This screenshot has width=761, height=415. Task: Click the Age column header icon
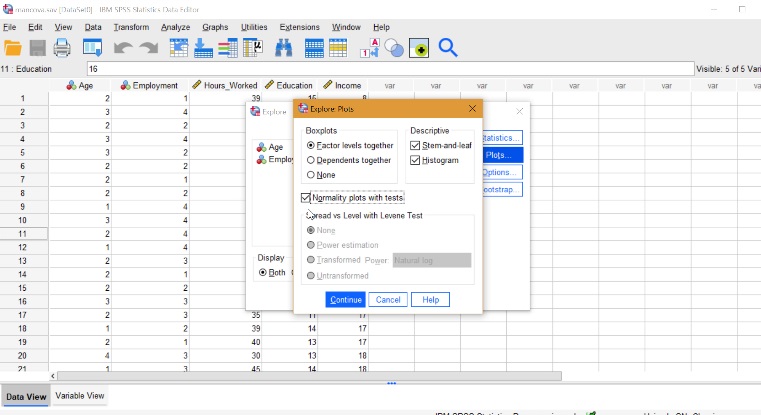point(71,85)
